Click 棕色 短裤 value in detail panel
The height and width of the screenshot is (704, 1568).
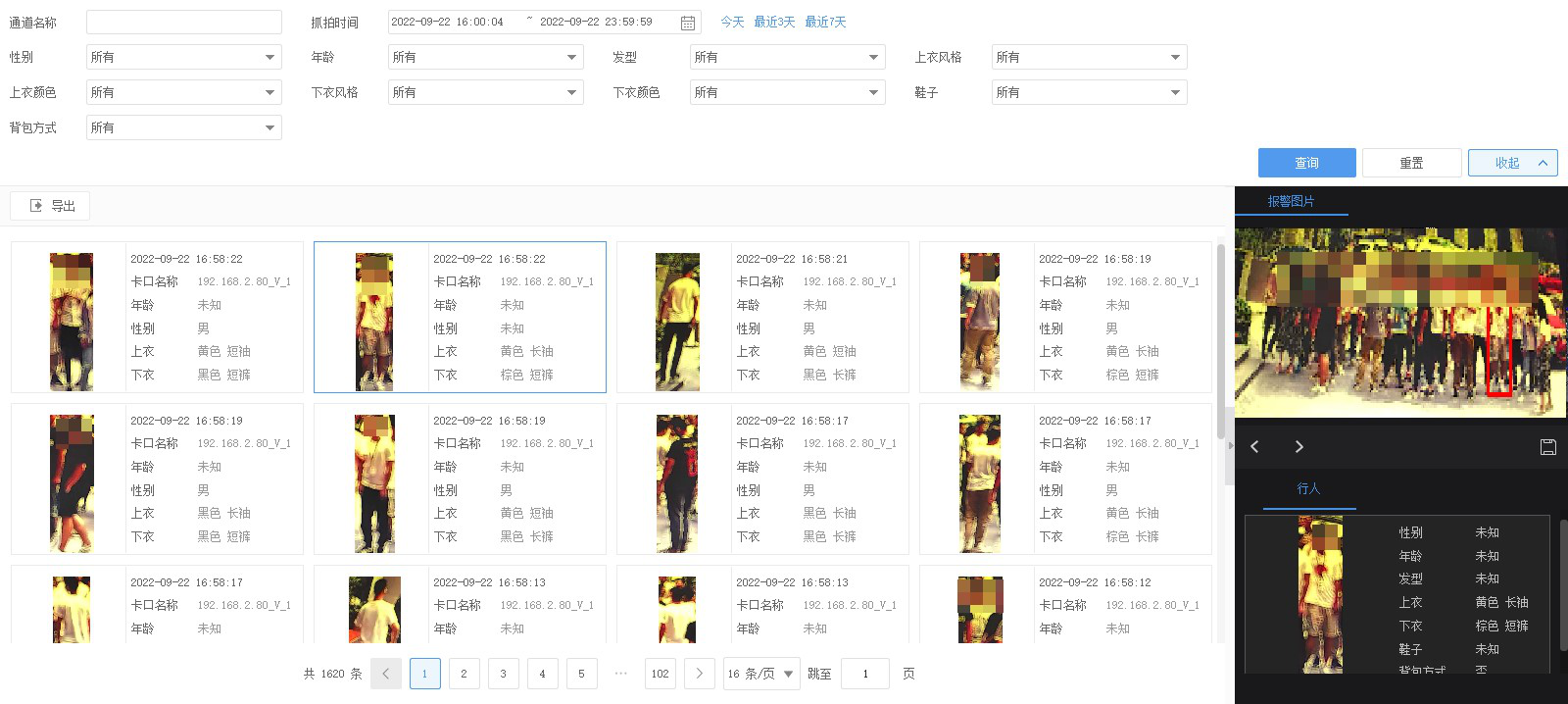click(1502, 626)
